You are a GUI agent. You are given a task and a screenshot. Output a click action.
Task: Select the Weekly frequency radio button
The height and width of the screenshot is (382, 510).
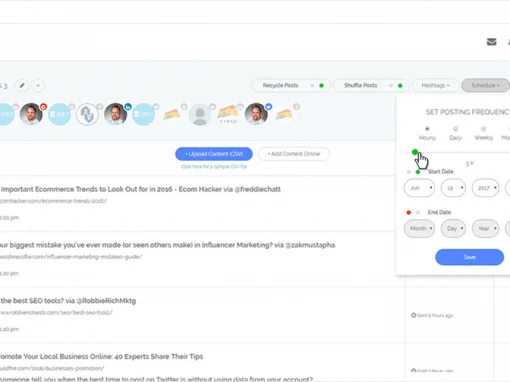click(x=483, y=129)
